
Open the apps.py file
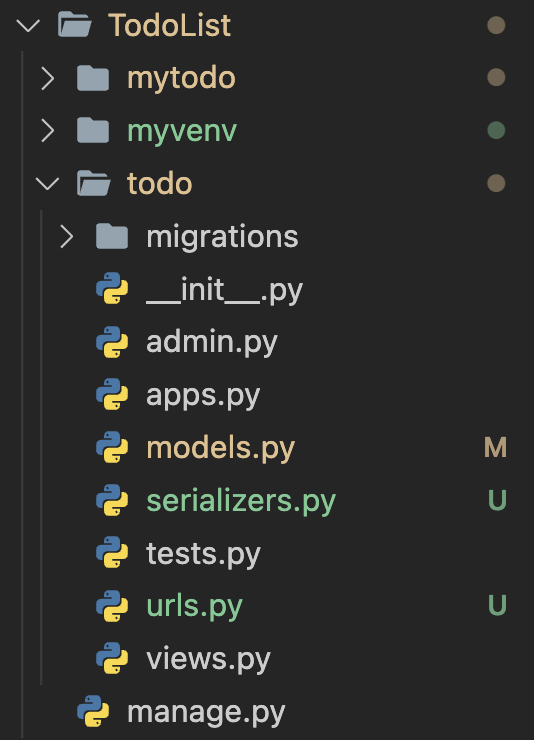pos(203,396)
